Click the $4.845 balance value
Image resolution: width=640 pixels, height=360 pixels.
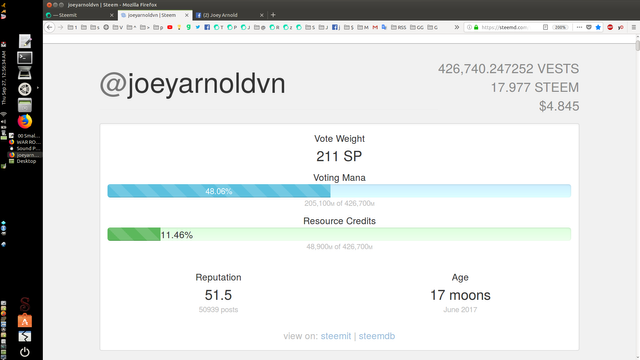[x=559, y=106]
